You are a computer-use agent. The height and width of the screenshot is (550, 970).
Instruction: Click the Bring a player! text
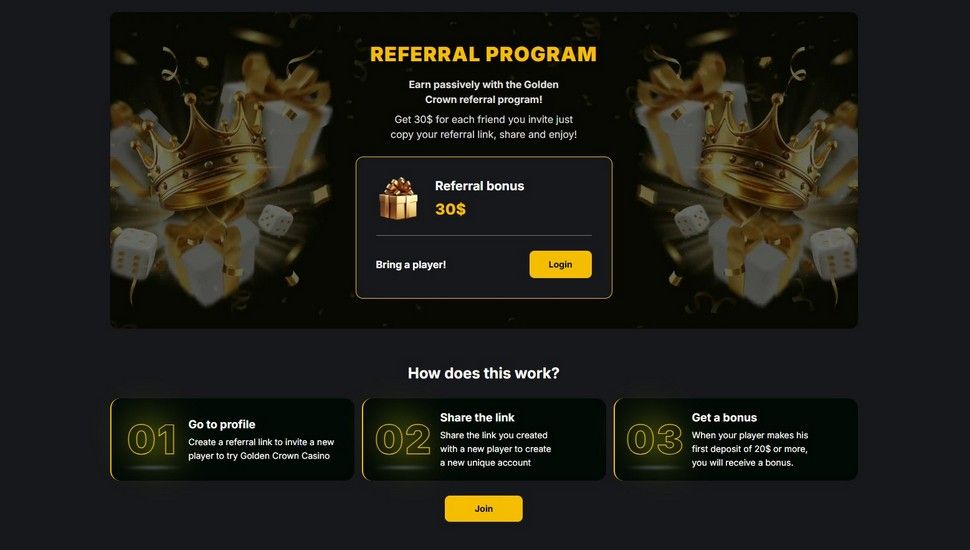pos(411,264)
